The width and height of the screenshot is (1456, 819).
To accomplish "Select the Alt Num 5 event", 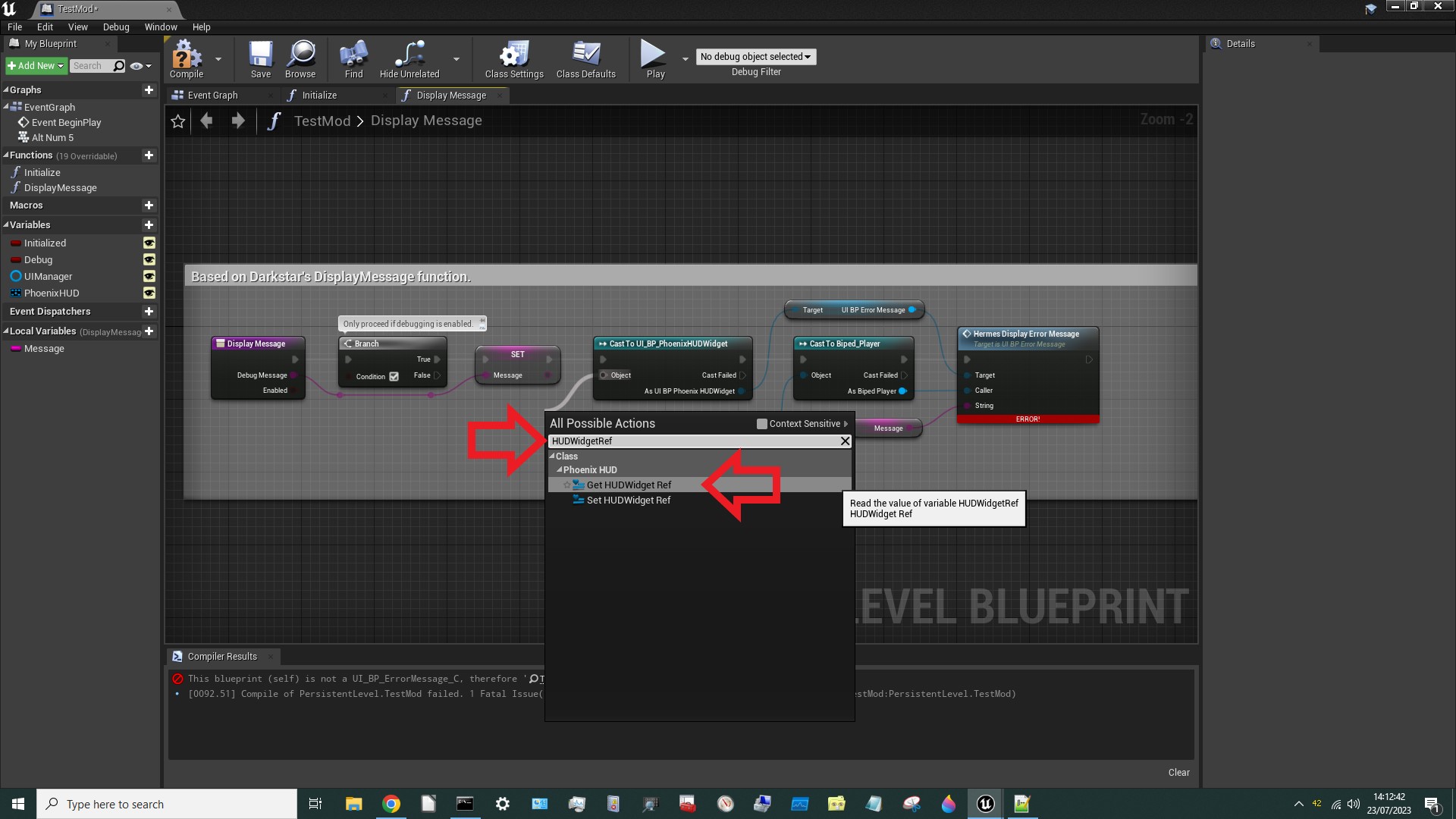I will pos(52,138).
